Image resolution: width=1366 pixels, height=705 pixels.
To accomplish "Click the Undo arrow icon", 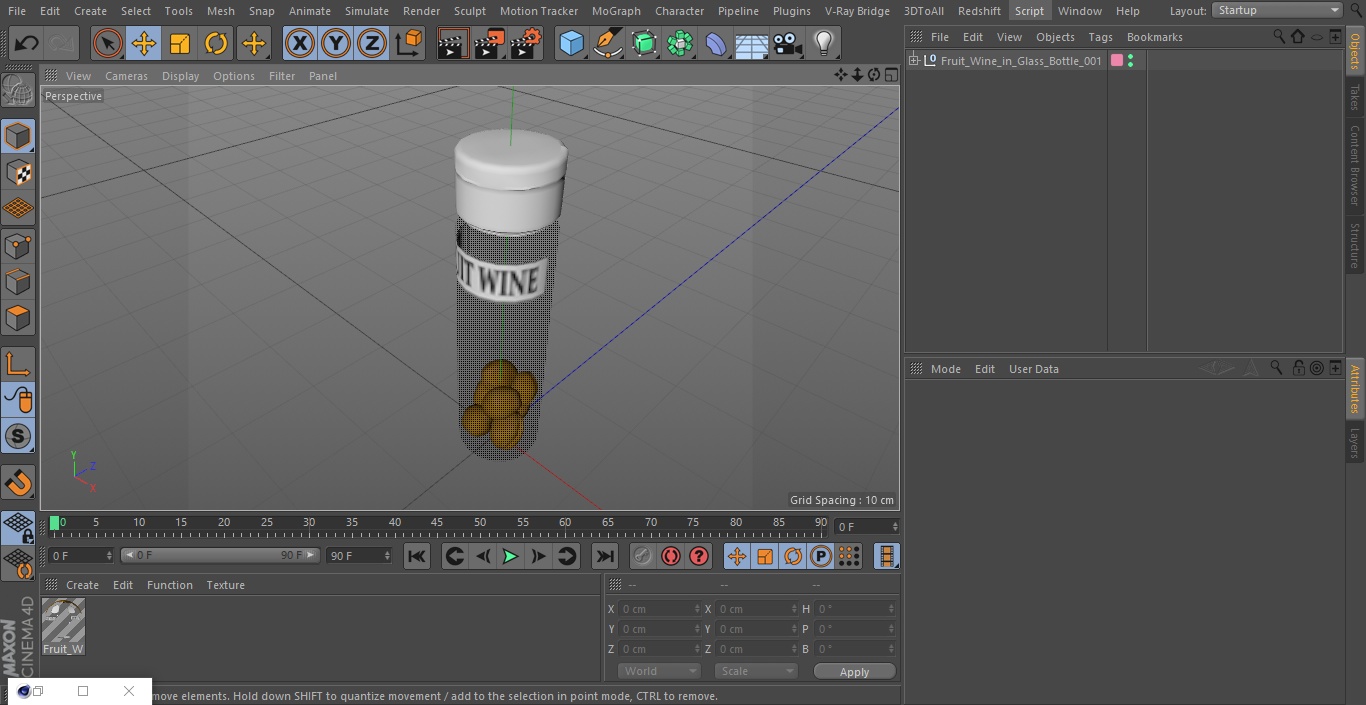I will click(27, 43).
